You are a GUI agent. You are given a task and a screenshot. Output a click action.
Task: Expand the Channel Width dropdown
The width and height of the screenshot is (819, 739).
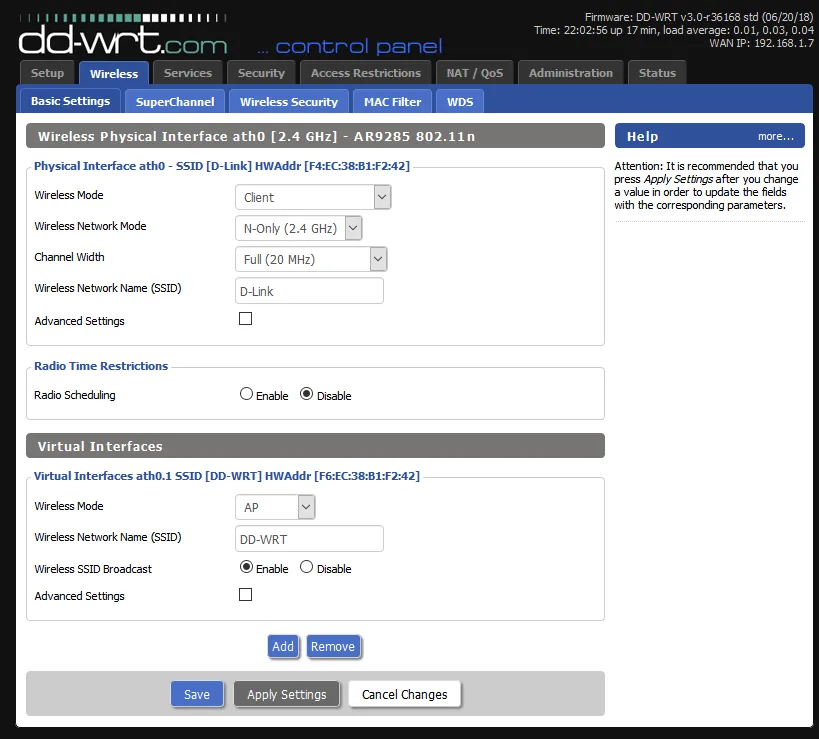coord(310,258)
